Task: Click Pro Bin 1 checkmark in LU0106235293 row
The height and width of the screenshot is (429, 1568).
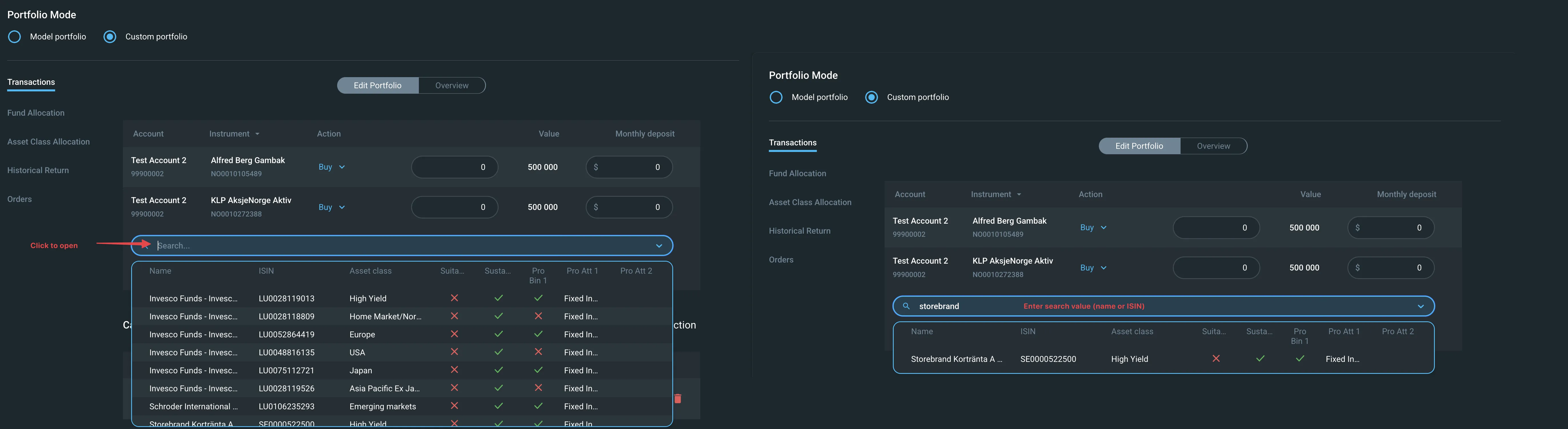Action: tap(538, 406)
